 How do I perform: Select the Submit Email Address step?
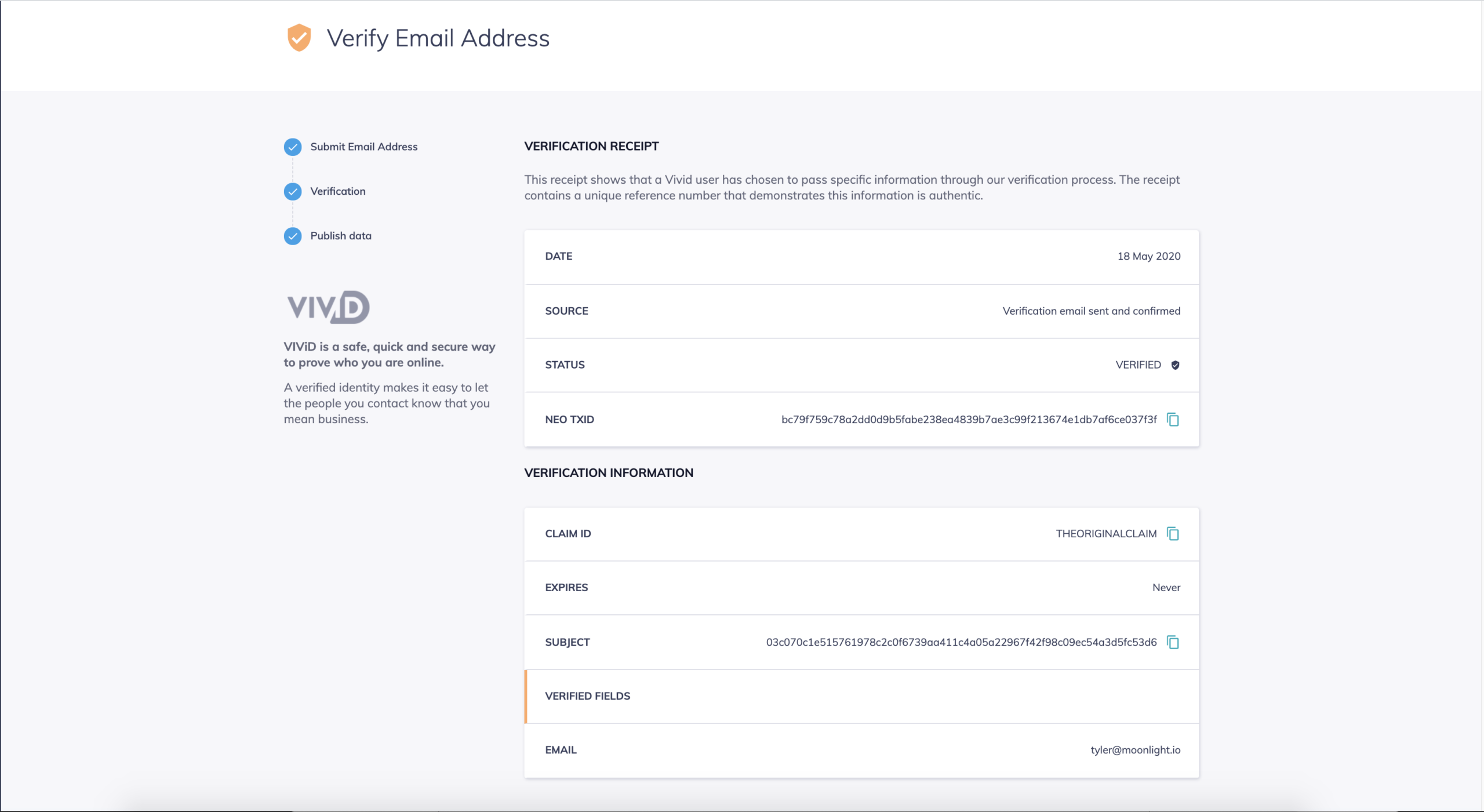coord(363,147)
